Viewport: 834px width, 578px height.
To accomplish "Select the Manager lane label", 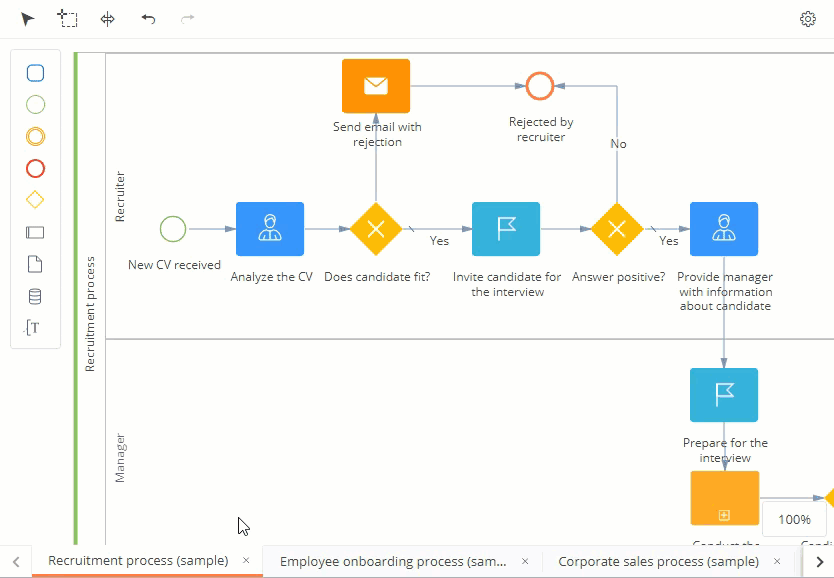I will (x=120, y=458).
